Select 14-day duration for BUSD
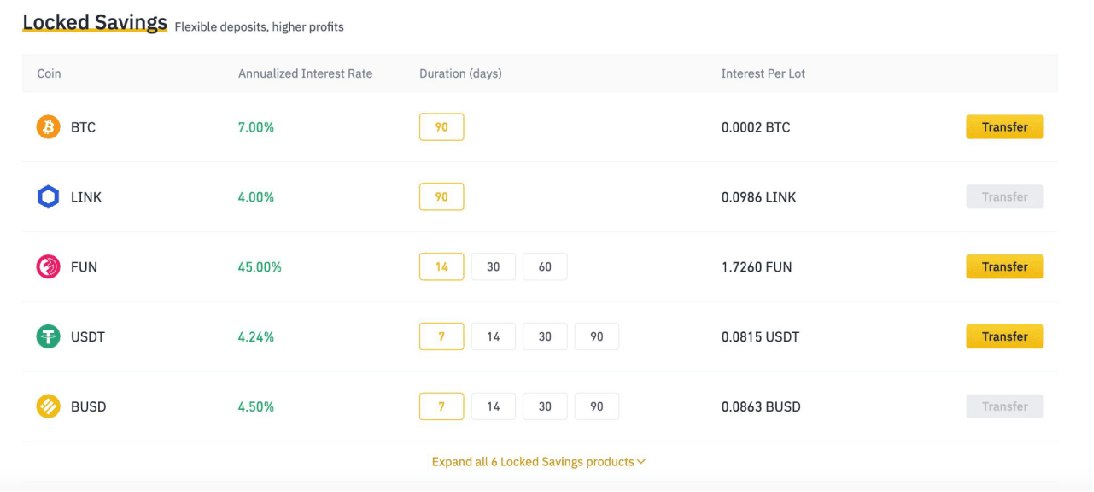 point(493,407)
